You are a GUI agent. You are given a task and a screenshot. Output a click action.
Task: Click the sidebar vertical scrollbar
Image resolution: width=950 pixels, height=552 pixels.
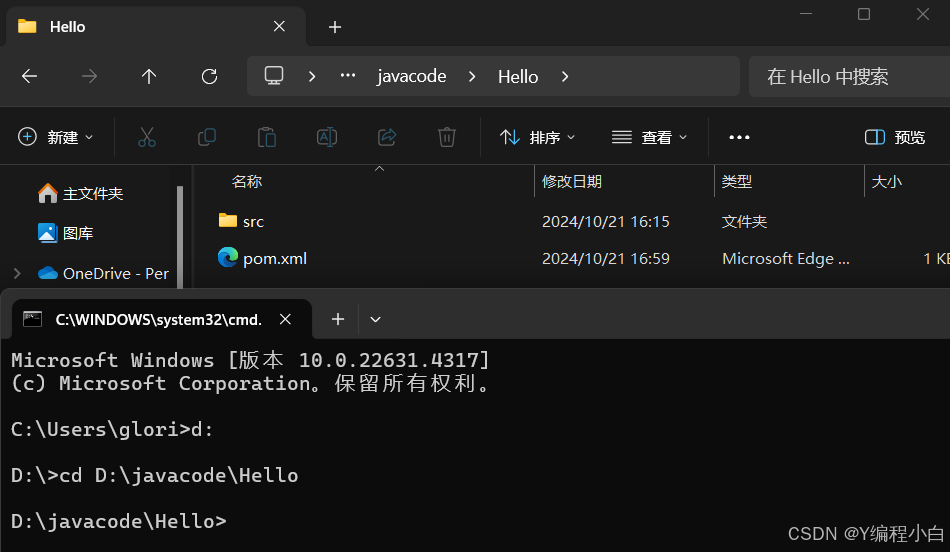click(180, 236)
